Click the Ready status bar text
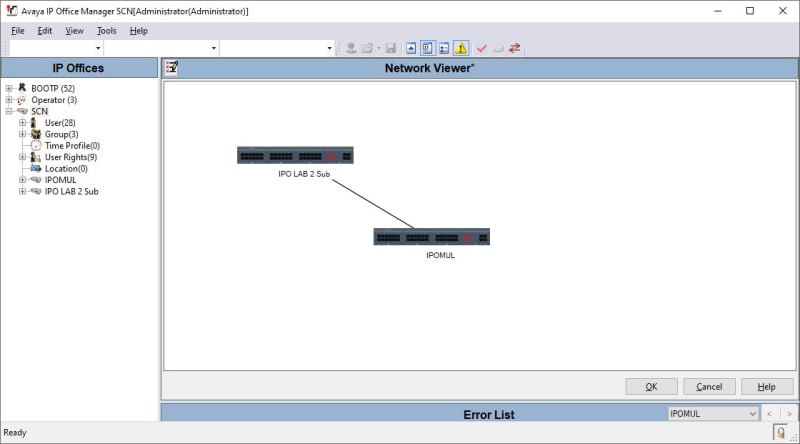This screenshot has width=800, height=444. pyautogui.click(x=15, y=432)
